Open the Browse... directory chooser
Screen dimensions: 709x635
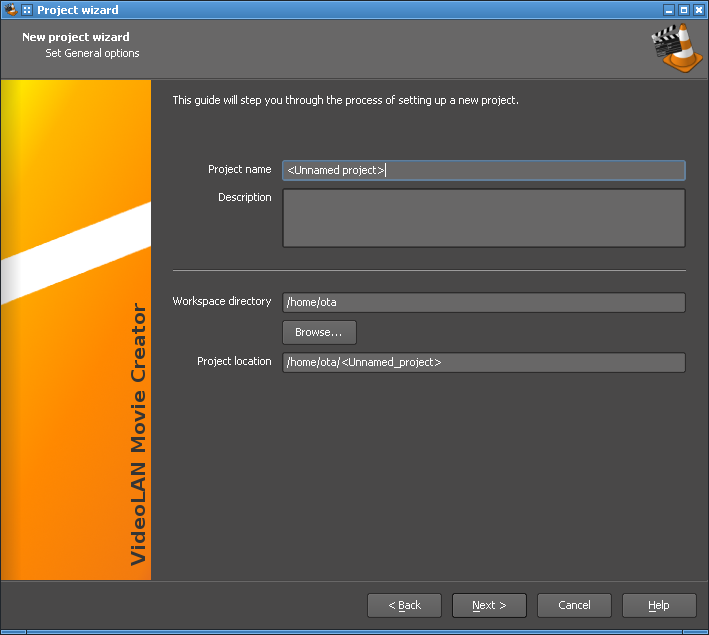tap(319, 332)
